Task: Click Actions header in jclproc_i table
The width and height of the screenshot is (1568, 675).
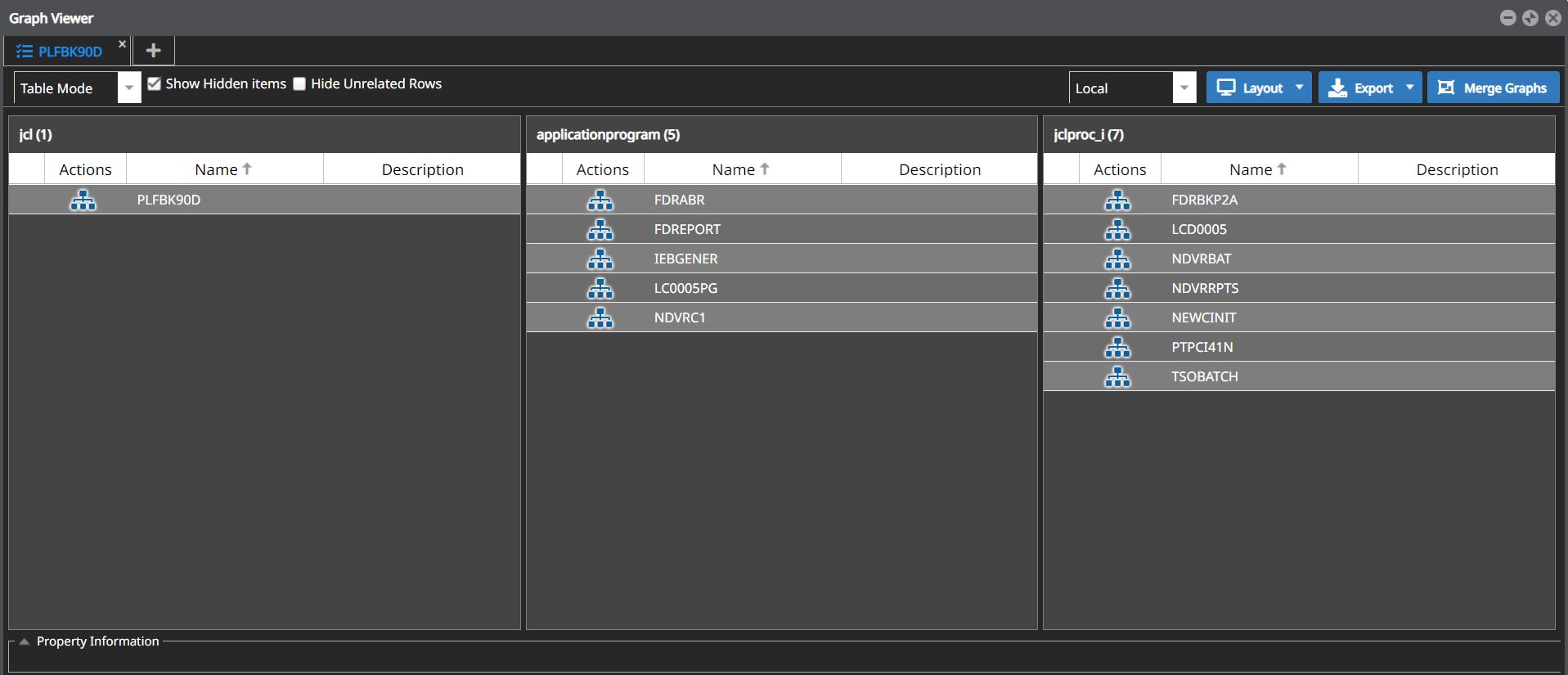Action: 1120,169
